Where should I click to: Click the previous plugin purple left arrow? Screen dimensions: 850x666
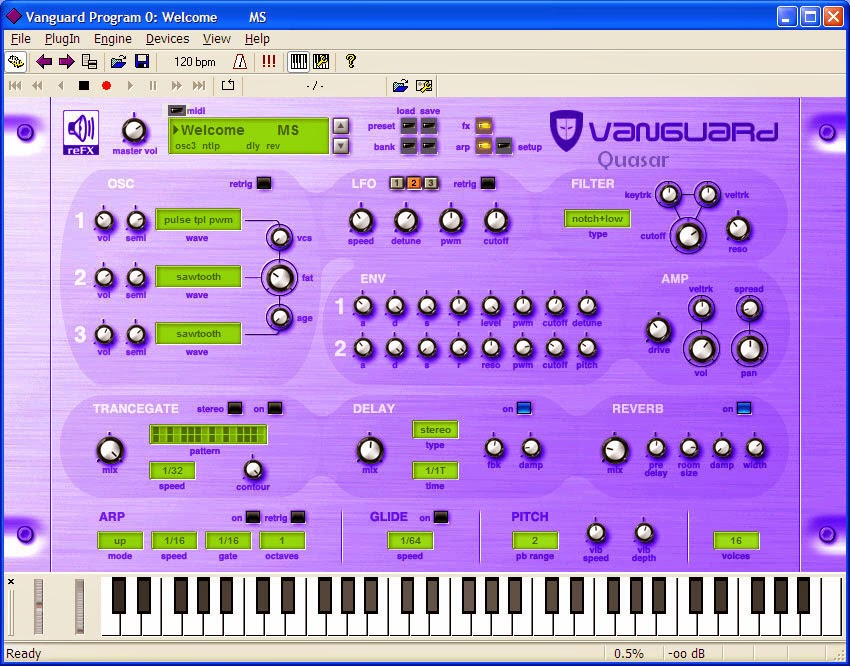pyautogui.click(x=44, y=62)
